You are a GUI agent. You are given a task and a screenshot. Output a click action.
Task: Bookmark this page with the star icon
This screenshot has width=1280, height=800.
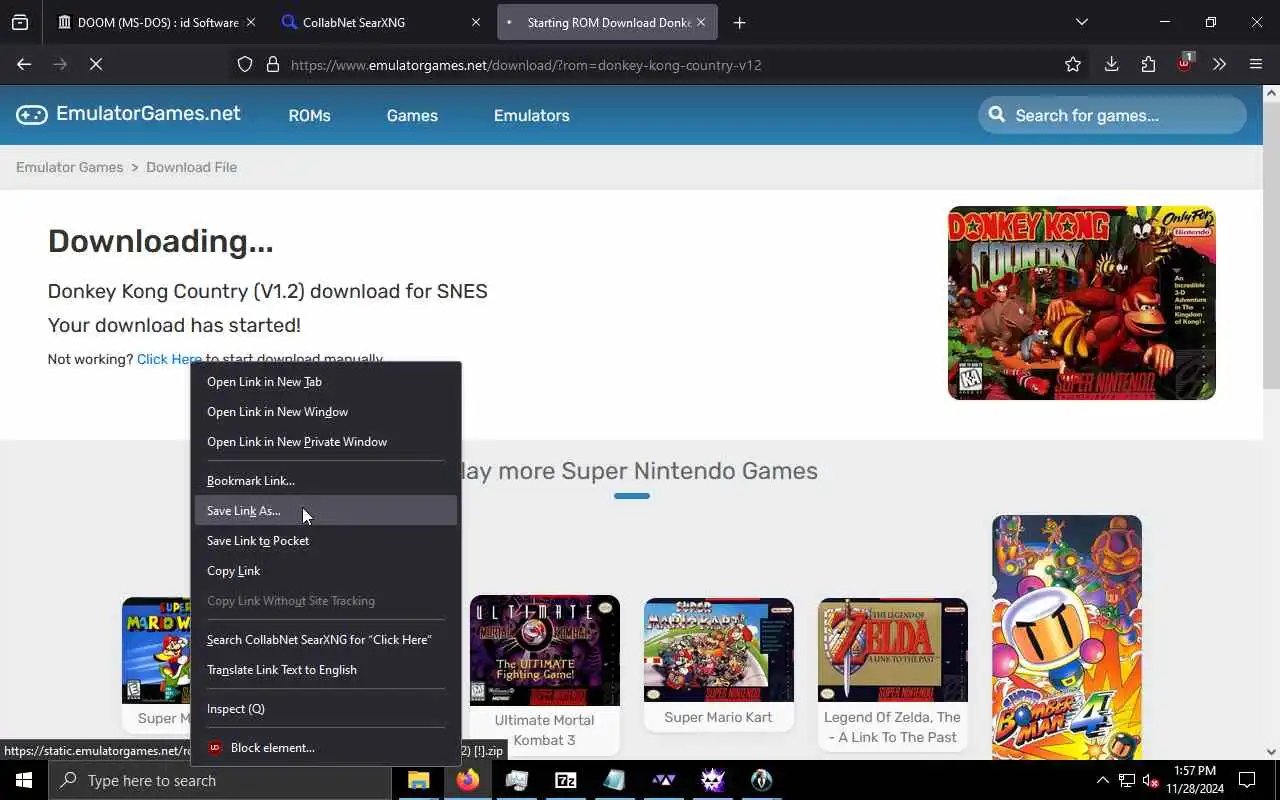click(x=1073, y=65)
